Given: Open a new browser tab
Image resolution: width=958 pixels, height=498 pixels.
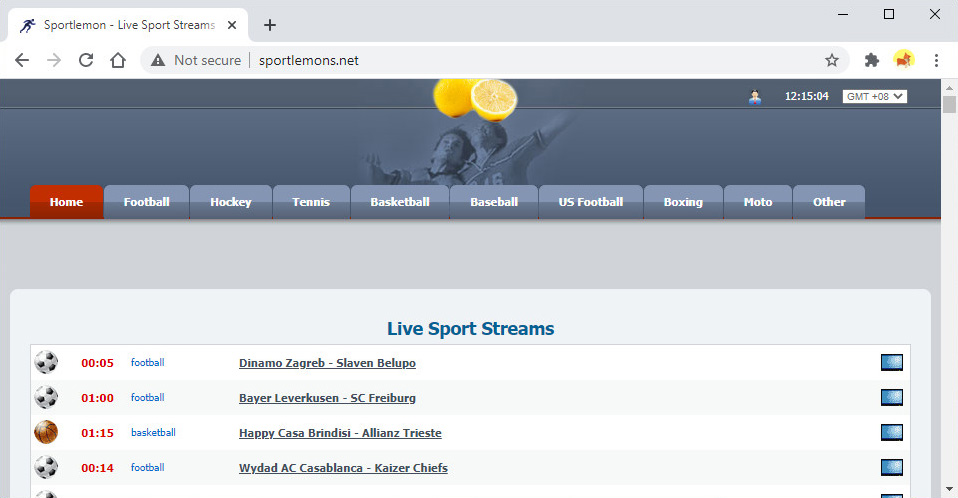Looking at the screenshot, I should click(x=269, y=25).
